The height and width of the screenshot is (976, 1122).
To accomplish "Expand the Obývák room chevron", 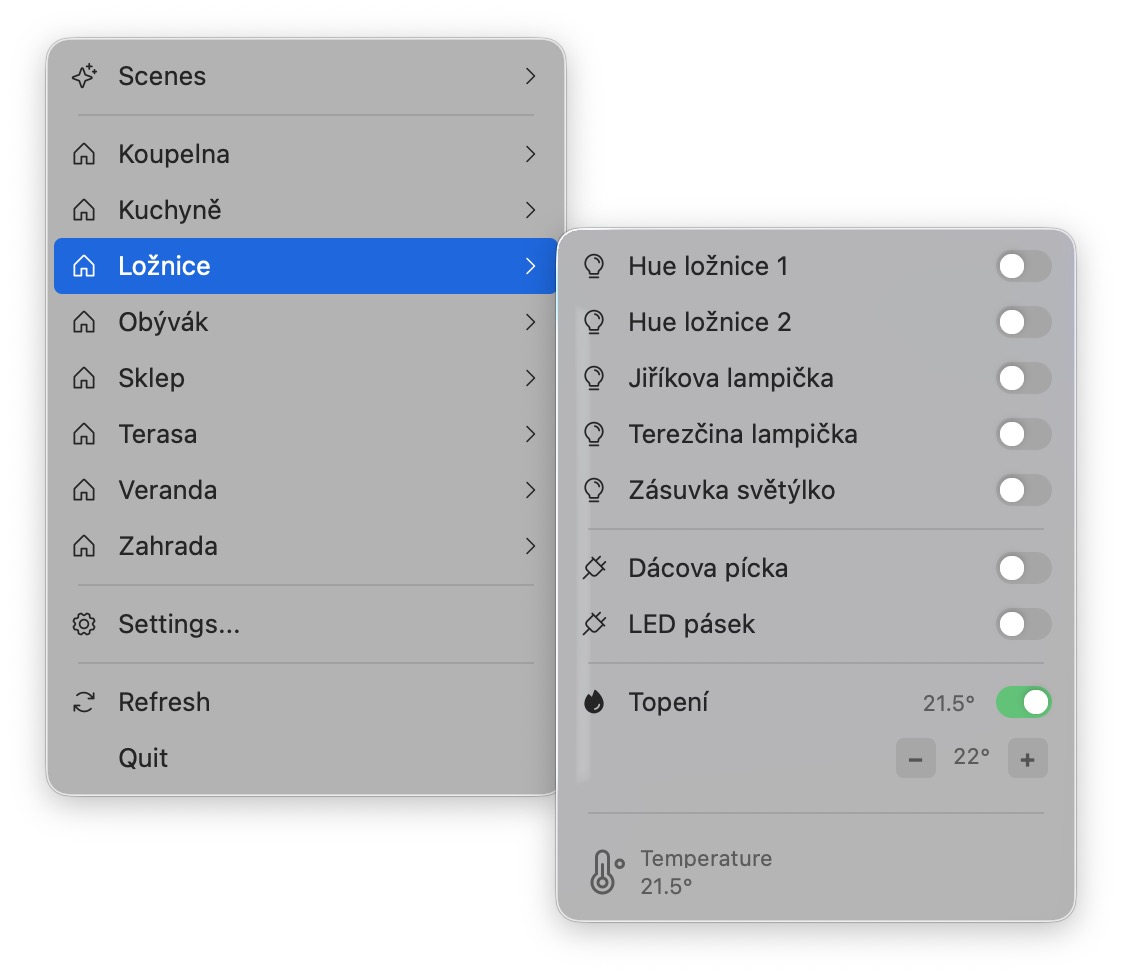I will pyautogui.click(x=531, y=322).
